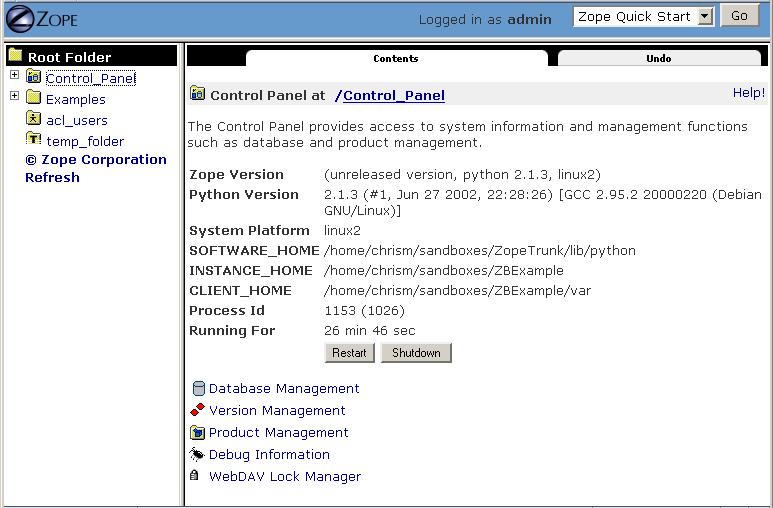This screenshot has width=773, height=508.
Task: Open the Help! link
Action: point(748,92)
